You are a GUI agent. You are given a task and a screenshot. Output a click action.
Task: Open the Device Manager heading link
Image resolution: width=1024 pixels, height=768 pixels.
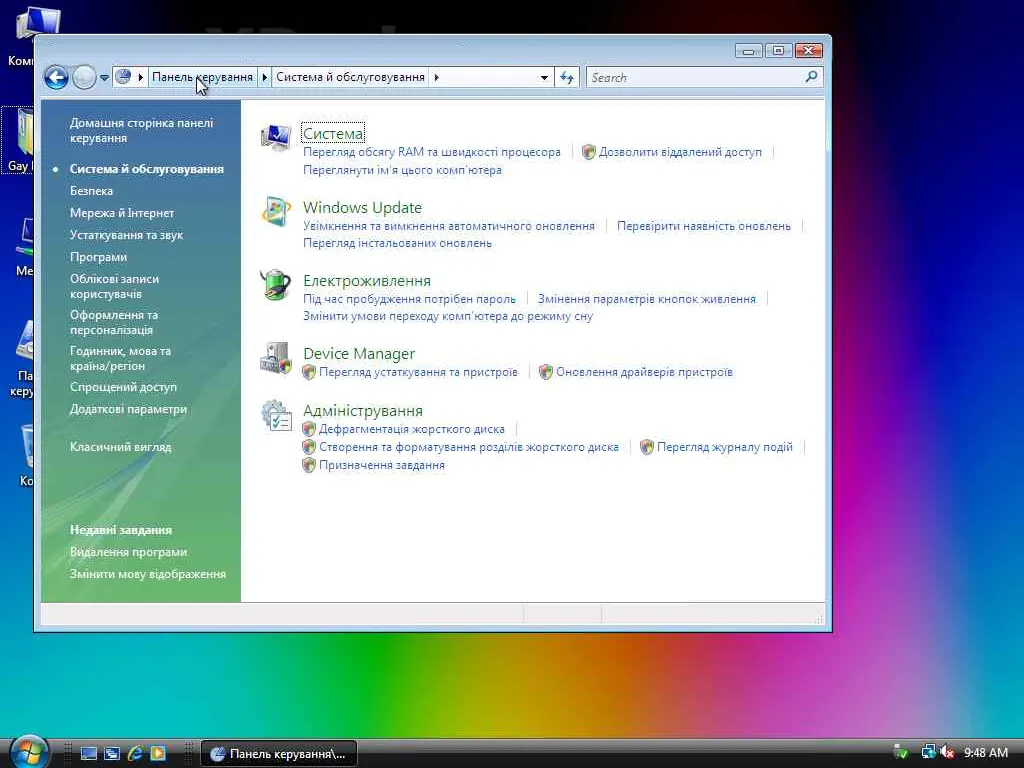359,354
